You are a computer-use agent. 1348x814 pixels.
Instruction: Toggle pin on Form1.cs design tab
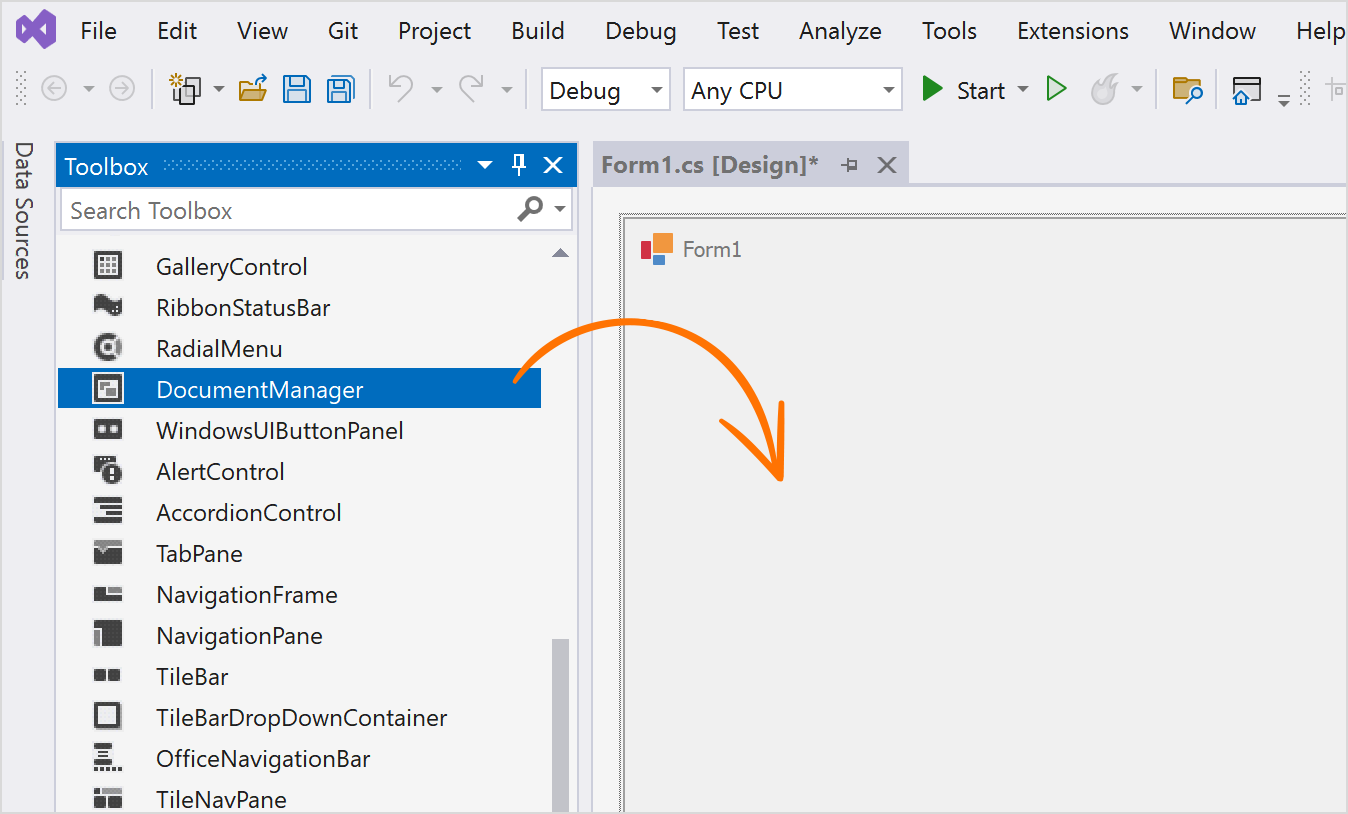850,165
